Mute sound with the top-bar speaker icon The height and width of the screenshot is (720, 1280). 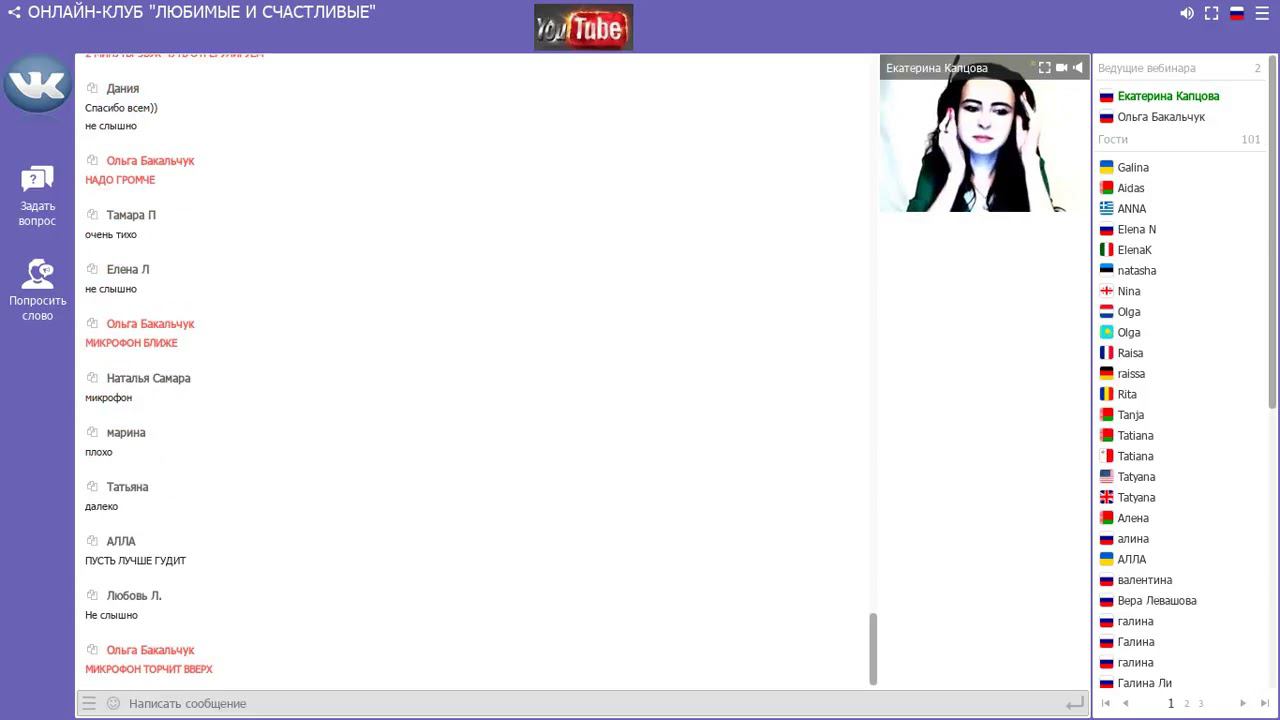[x=1187, y=13]
